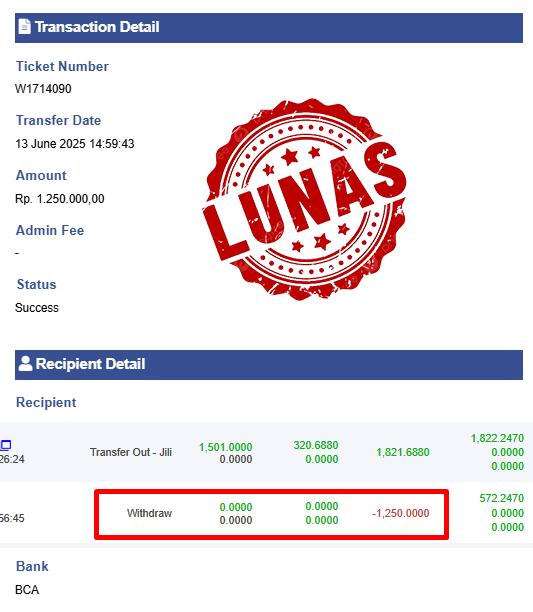Select the balance 1,822.2470
The height and width of the screenshot is (612, 533).
(497, 438)
